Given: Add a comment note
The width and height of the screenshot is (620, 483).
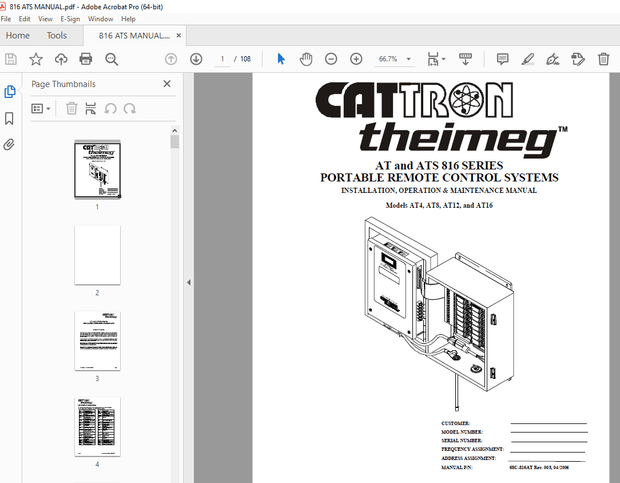Looking at the screenshot, I should pyautogui.click(x=503, y=59).
